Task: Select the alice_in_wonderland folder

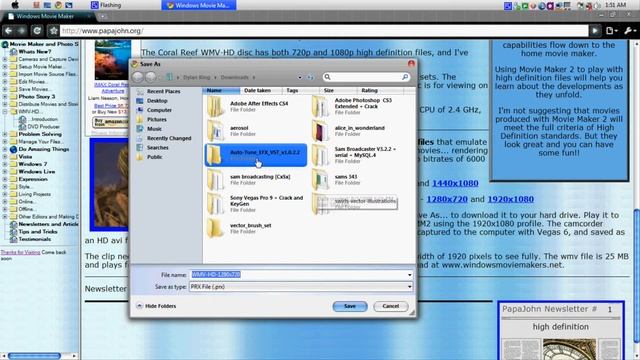Action: [359, 131]
